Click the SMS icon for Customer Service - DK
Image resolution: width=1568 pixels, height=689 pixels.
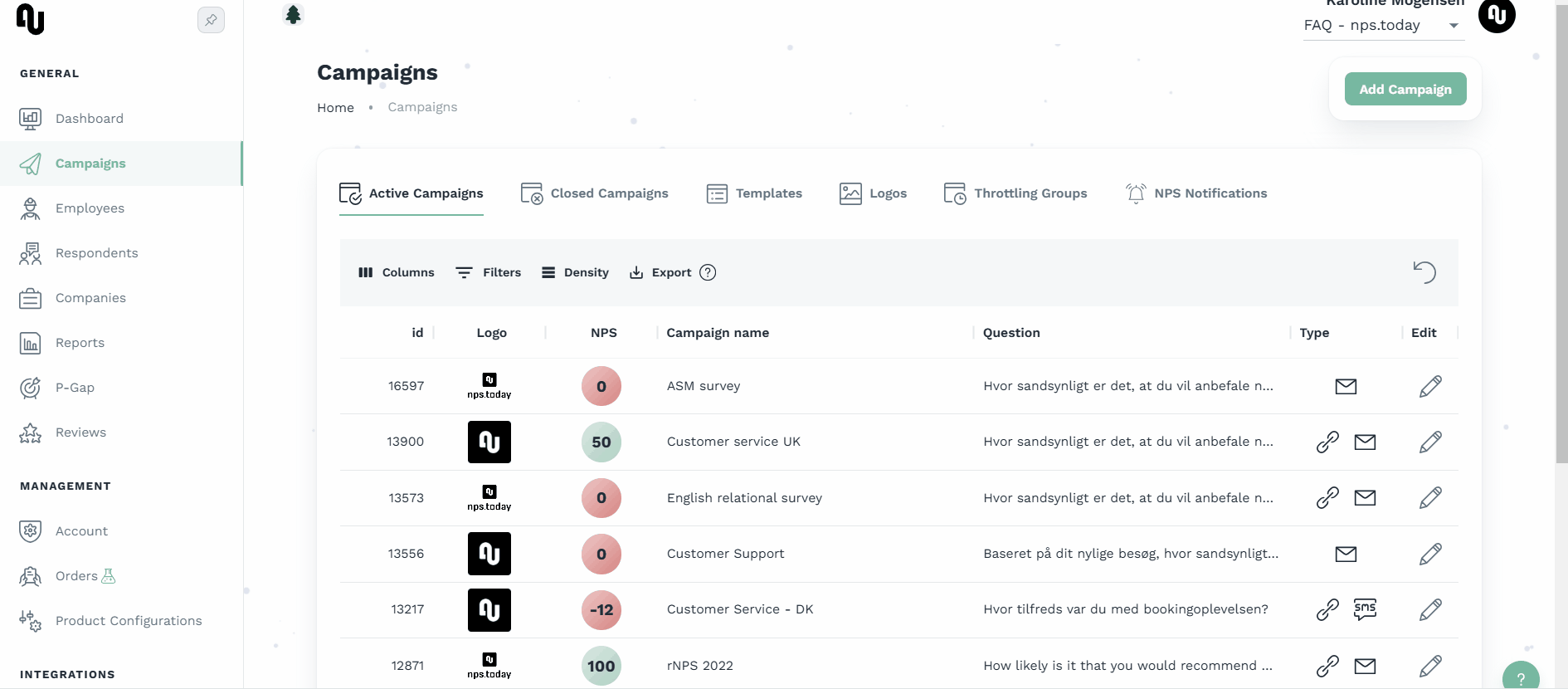tap(1365, 609)
